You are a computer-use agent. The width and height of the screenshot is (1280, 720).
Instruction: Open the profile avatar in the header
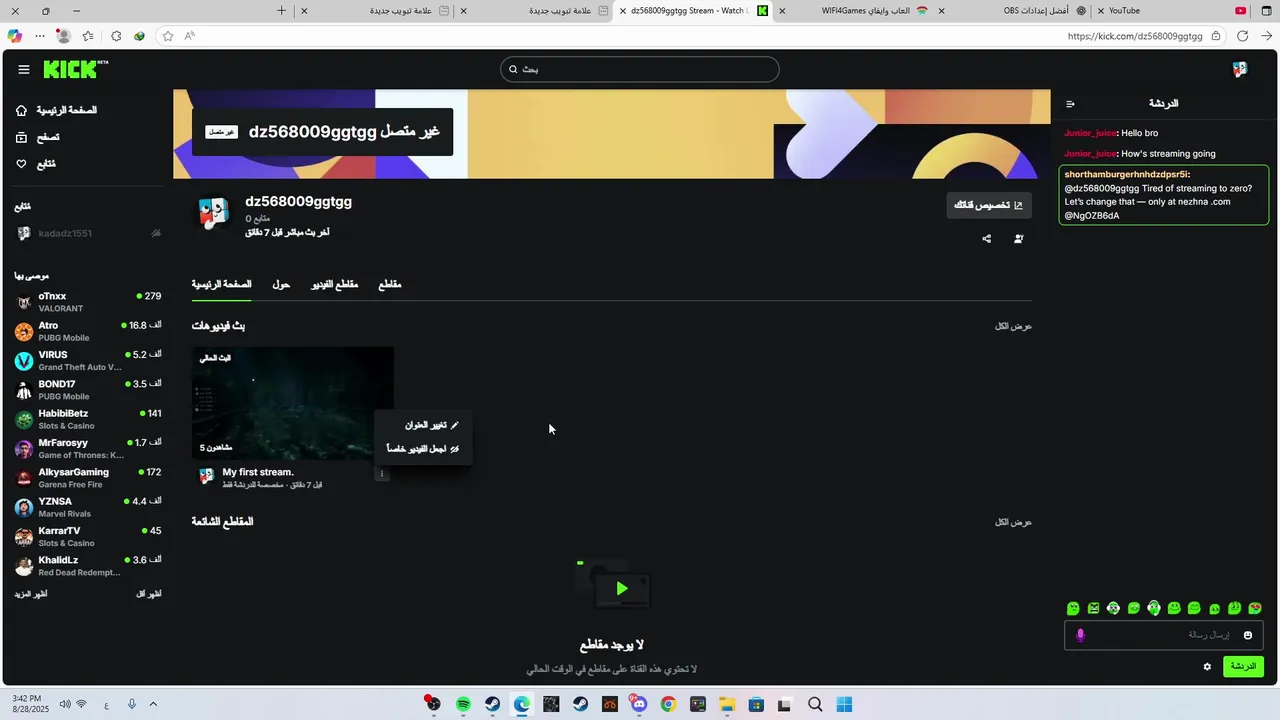(x=1240, y=69)
